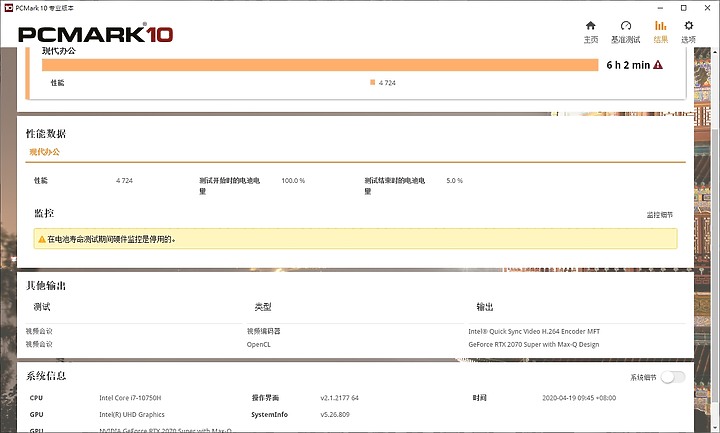Click the 测试 column header
Viewport: 720px width, 433px height.
click(x=42, y=307)
